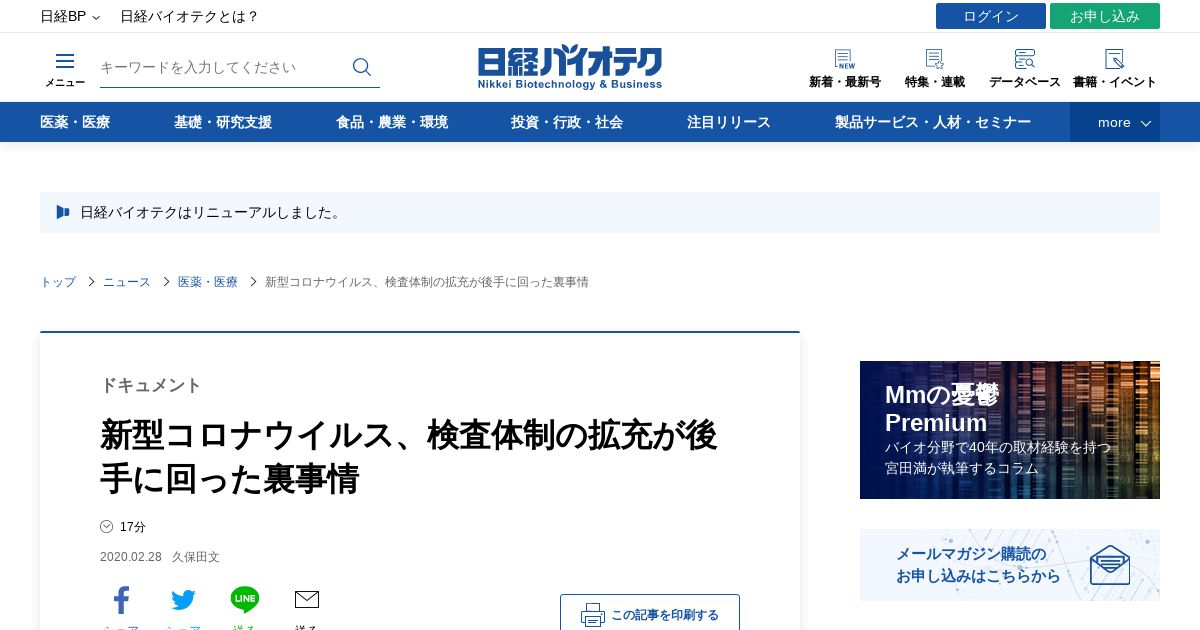Expand the more menu in navigation
Screen dimensions: 1200x630
pos(1115,122)
